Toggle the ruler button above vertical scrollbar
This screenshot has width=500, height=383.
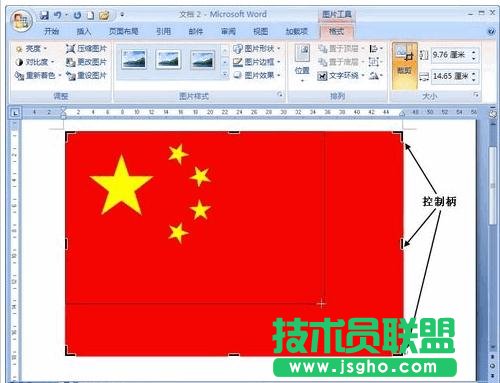click(x=493, y=114)
